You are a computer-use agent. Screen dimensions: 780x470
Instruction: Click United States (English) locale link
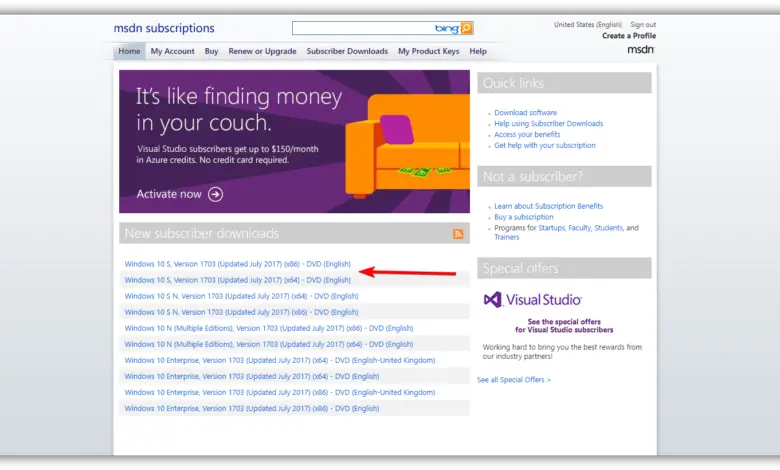(588, 24)
